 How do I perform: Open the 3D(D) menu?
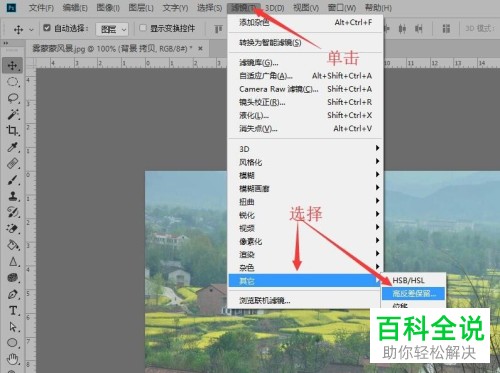tap(275, 8)
